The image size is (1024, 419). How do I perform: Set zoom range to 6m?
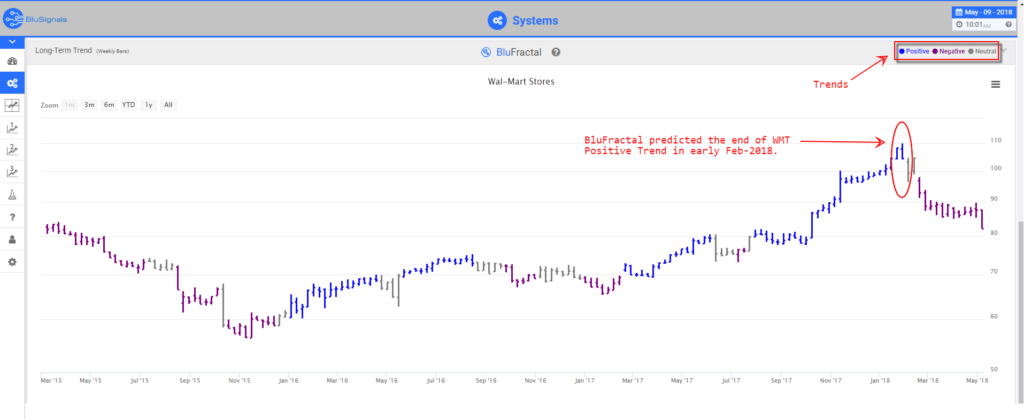109,104
